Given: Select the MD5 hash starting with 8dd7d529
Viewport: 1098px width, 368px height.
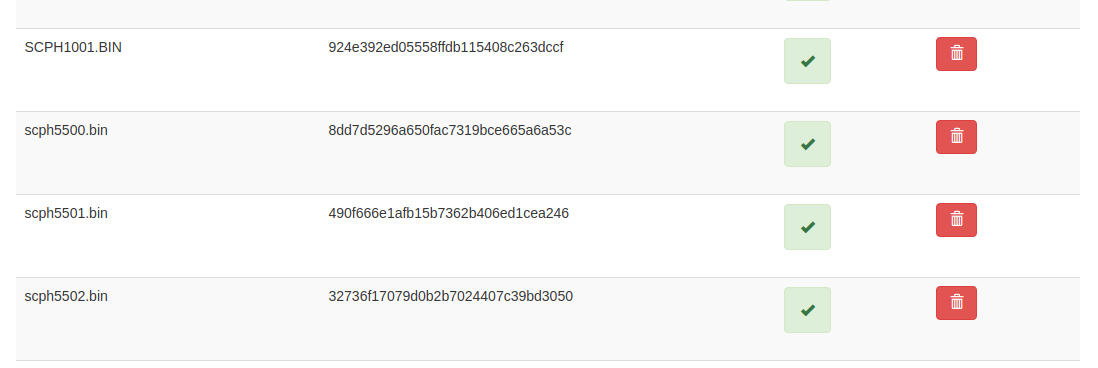Looking at the screenshot, I should (x=450, y=130).
